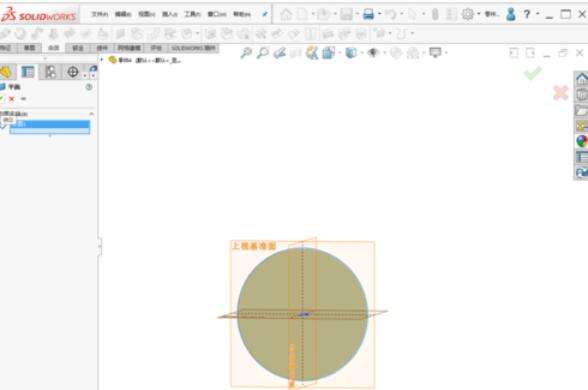Open SOLIDWORKS Resources home task pane tab
Viewport: 588px width, 390px height.
(581, 79)
